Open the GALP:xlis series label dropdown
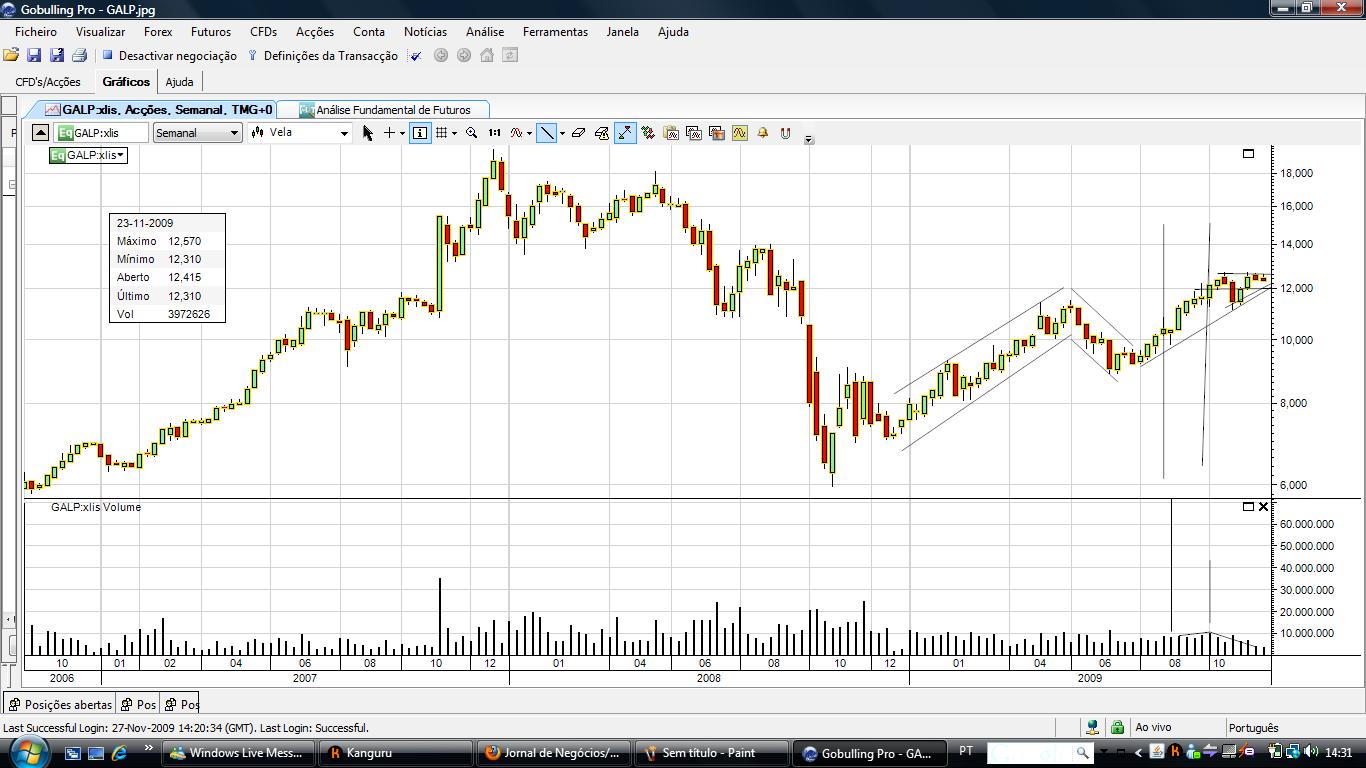The width and height of the screenshot is (1366, 768). [89, 155]
